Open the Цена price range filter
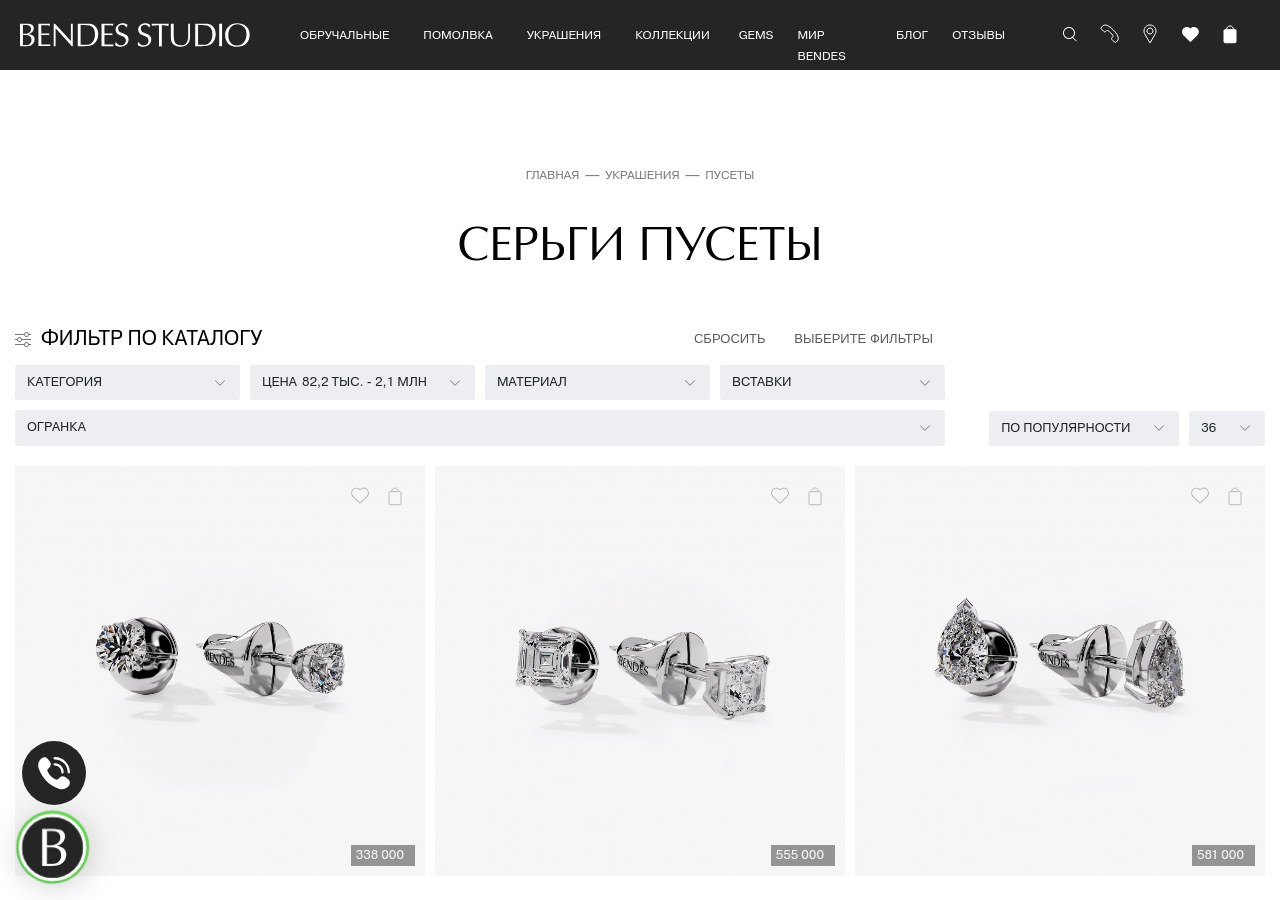1280x900 pixels. pos(362,382)
